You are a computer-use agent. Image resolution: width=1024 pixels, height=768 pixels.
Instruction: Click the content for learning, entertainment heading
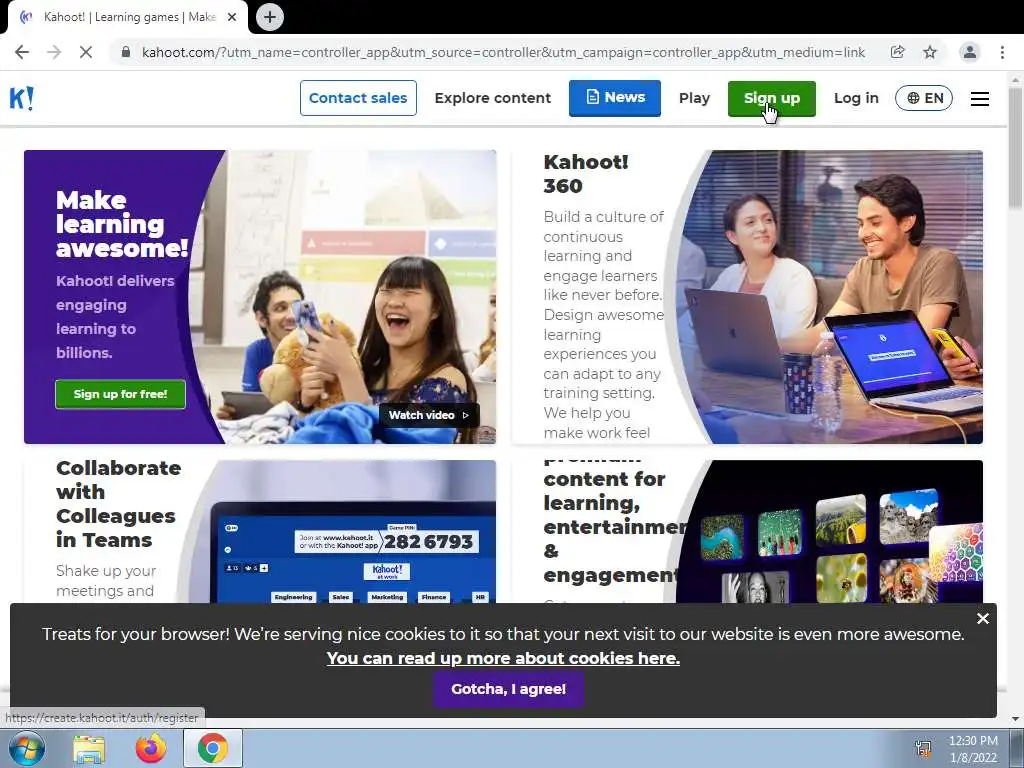point(614,527)
